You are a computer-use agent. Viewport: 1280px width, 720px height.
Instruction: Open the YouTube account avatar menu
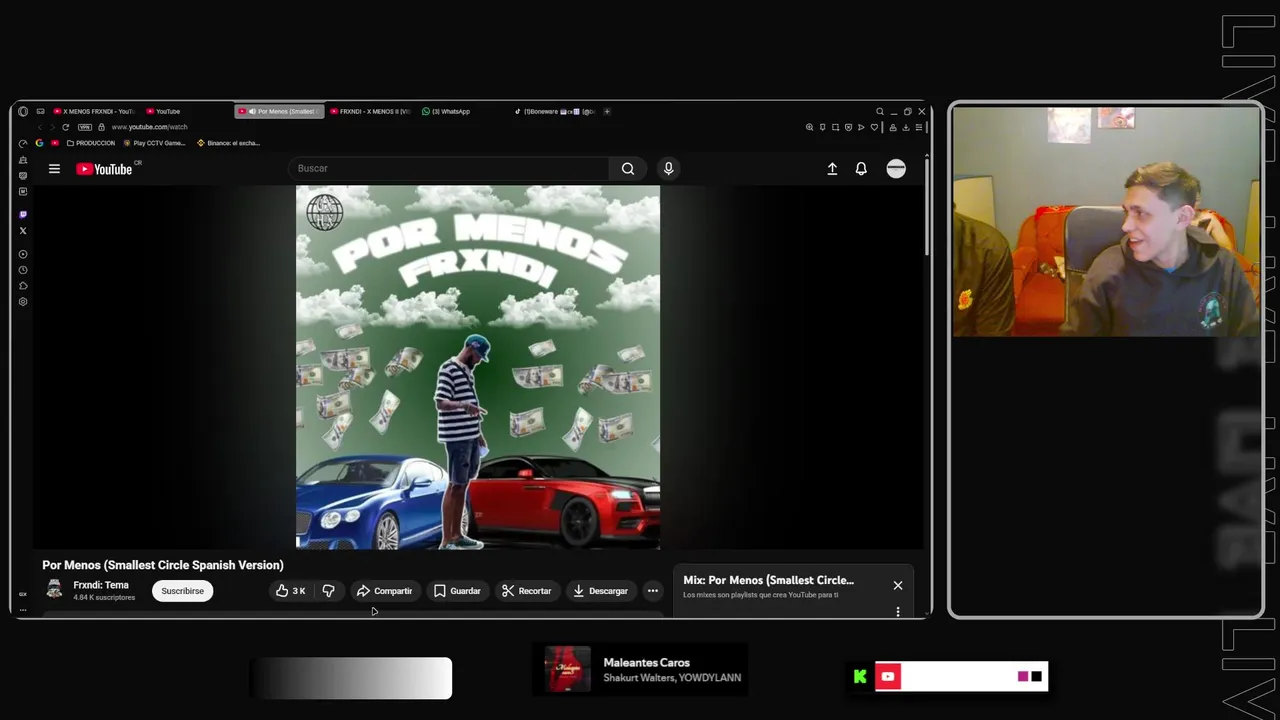tap(896, 169)
